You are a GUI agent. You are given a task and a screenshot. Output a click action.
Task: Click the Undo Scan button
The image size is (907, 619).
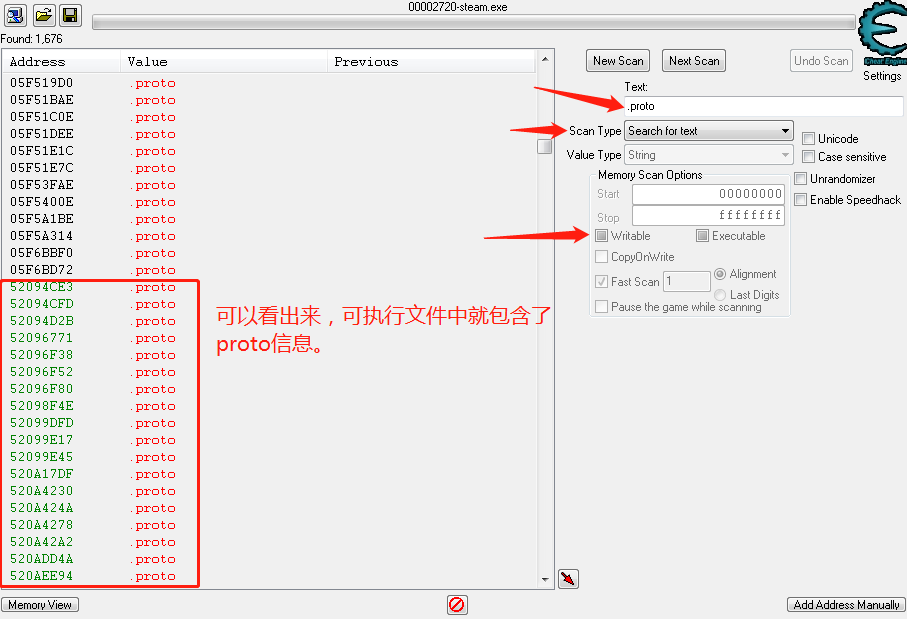tap(821, 61)
